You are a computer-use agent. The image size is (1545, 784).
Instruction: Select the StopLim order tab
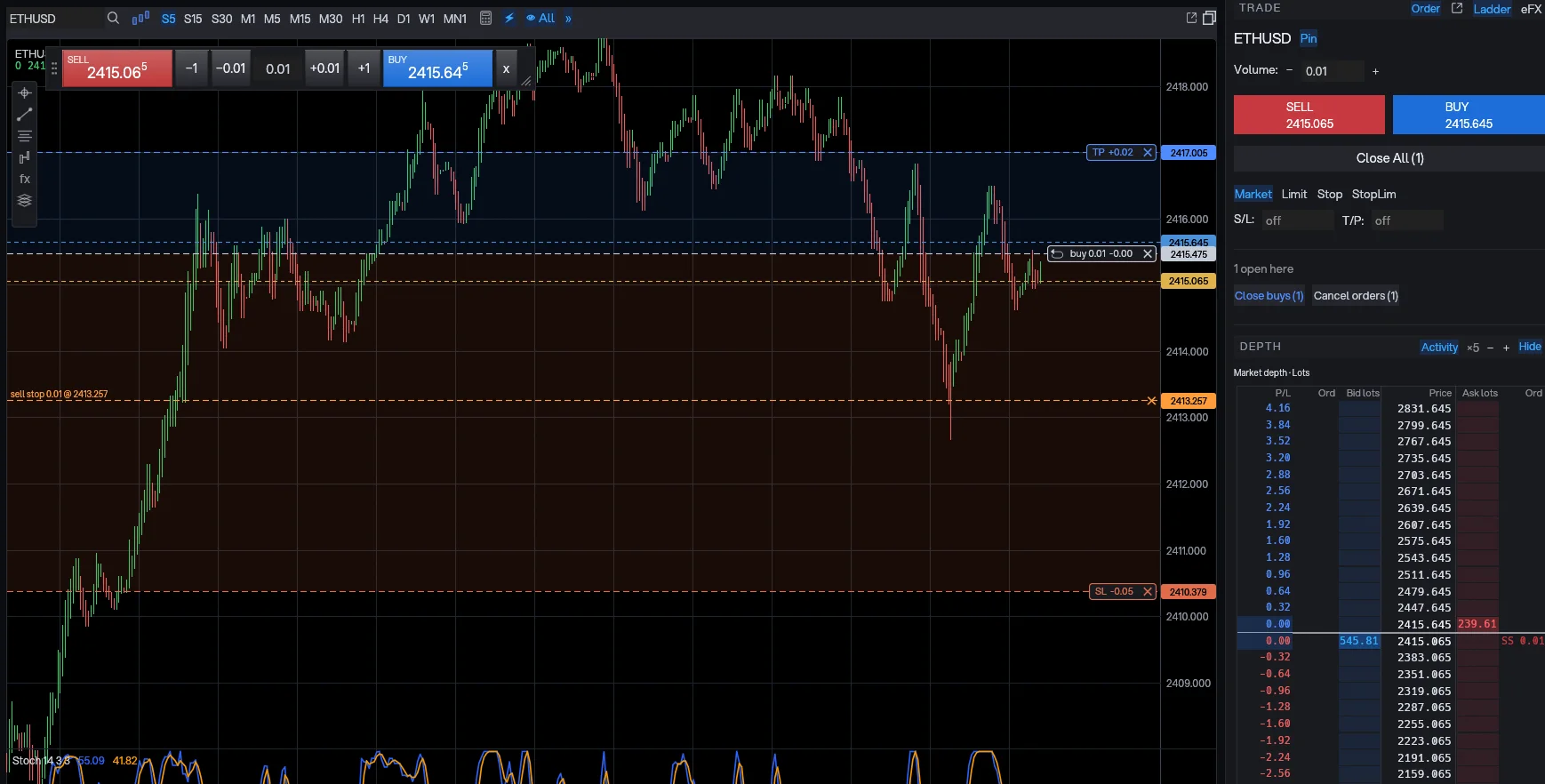pyautogui.click(x=1374, y=194)
